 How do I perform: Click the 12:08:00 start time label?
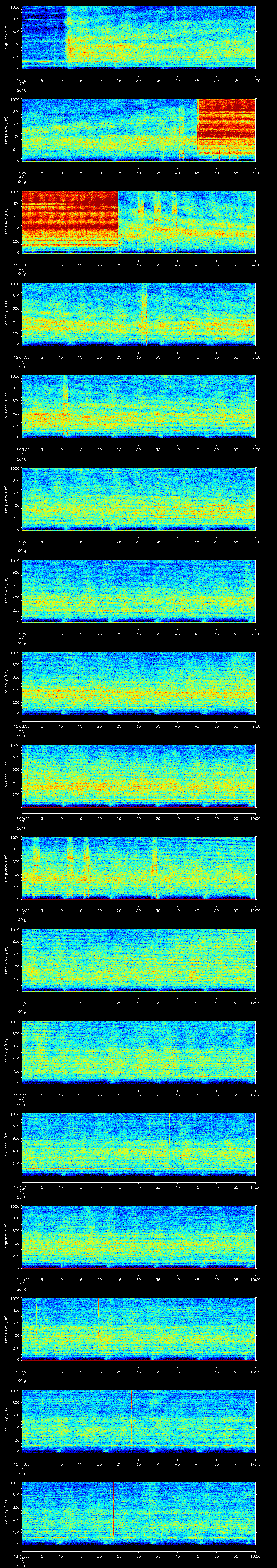21,726
